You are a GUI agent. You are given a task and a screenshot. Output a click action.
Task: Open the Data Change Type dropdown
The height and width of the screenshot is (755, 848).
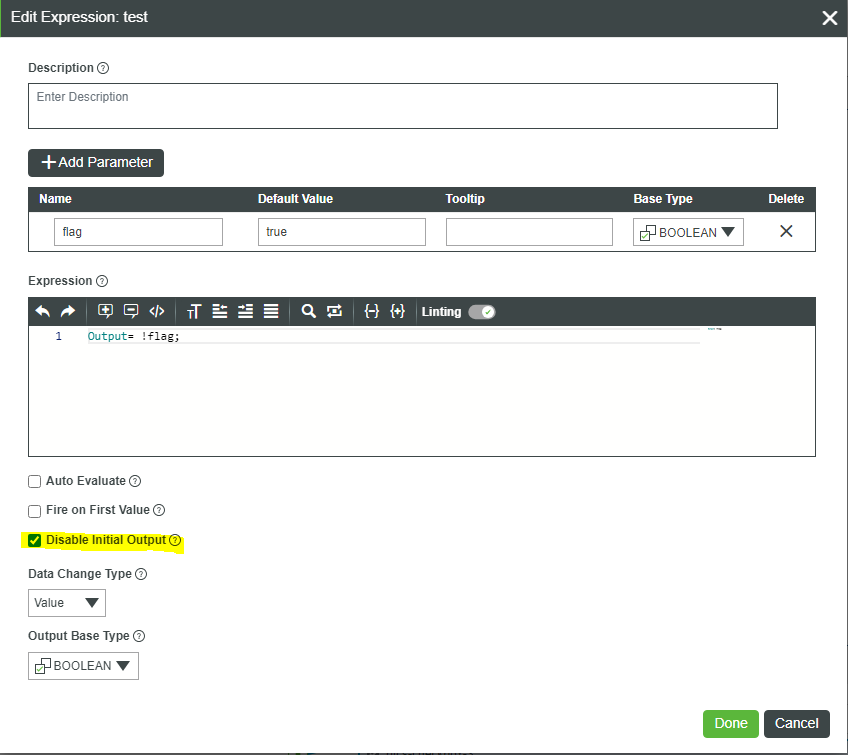point(66,602)
